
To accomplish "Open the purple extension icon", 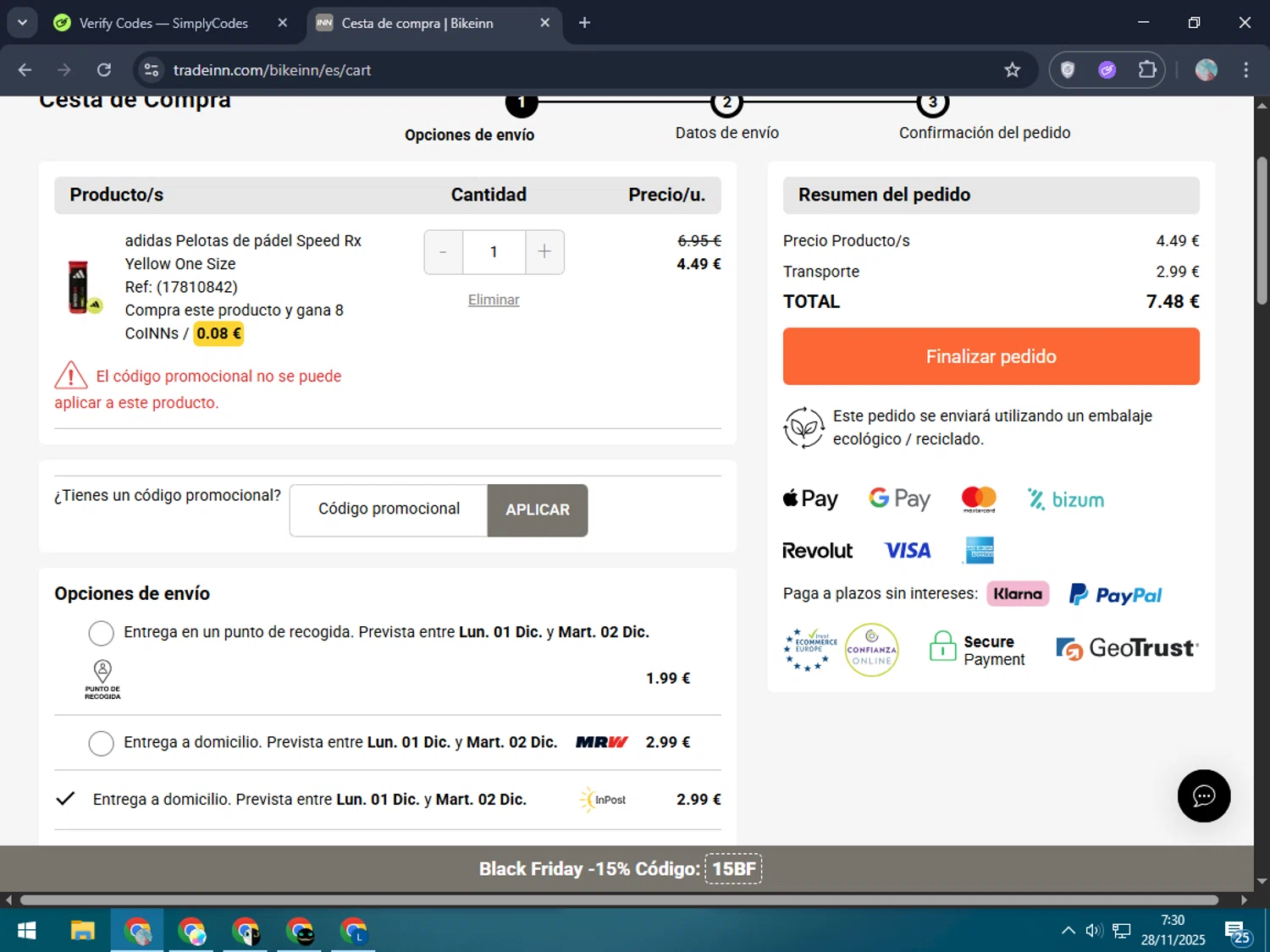I will pyautogui.click(x=1107, y=70).
